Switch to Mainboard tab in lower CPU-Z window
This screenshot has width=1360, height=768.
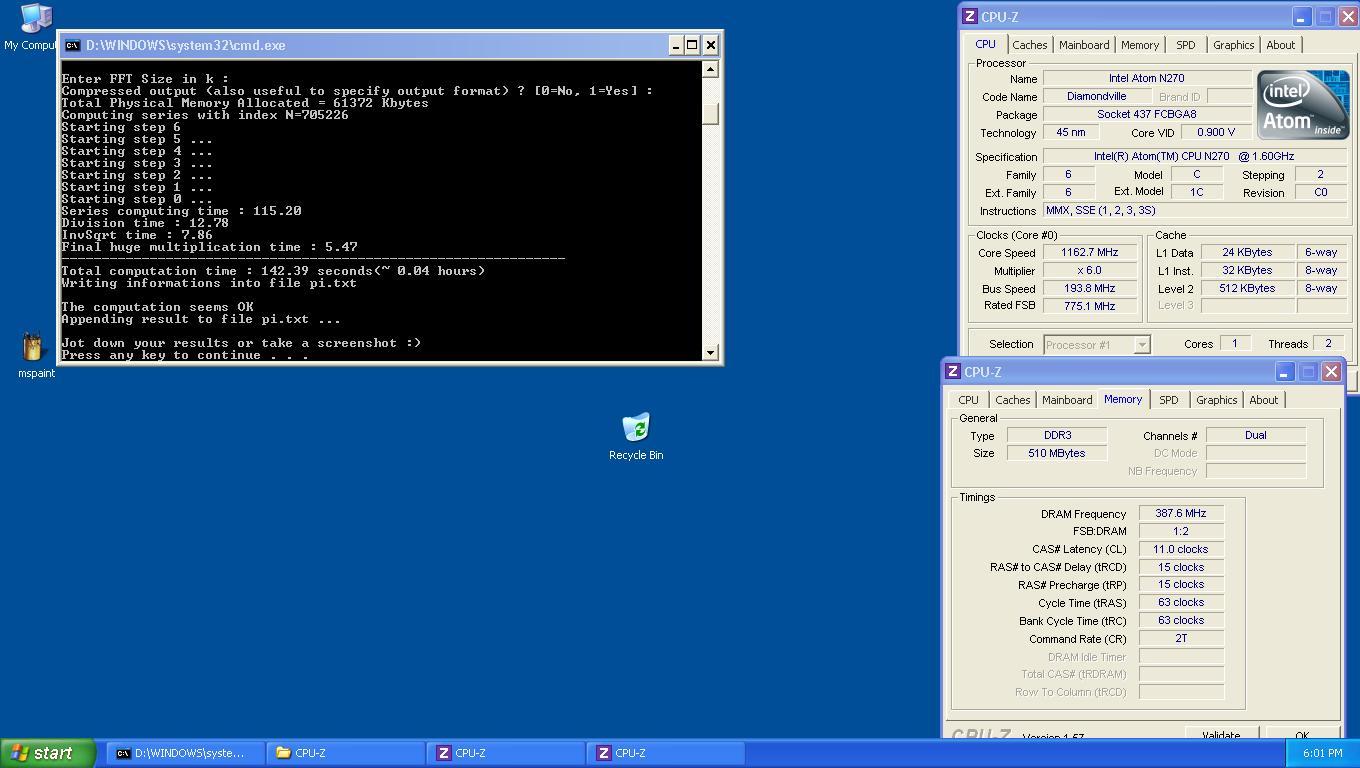click(x=1067, y=400)
